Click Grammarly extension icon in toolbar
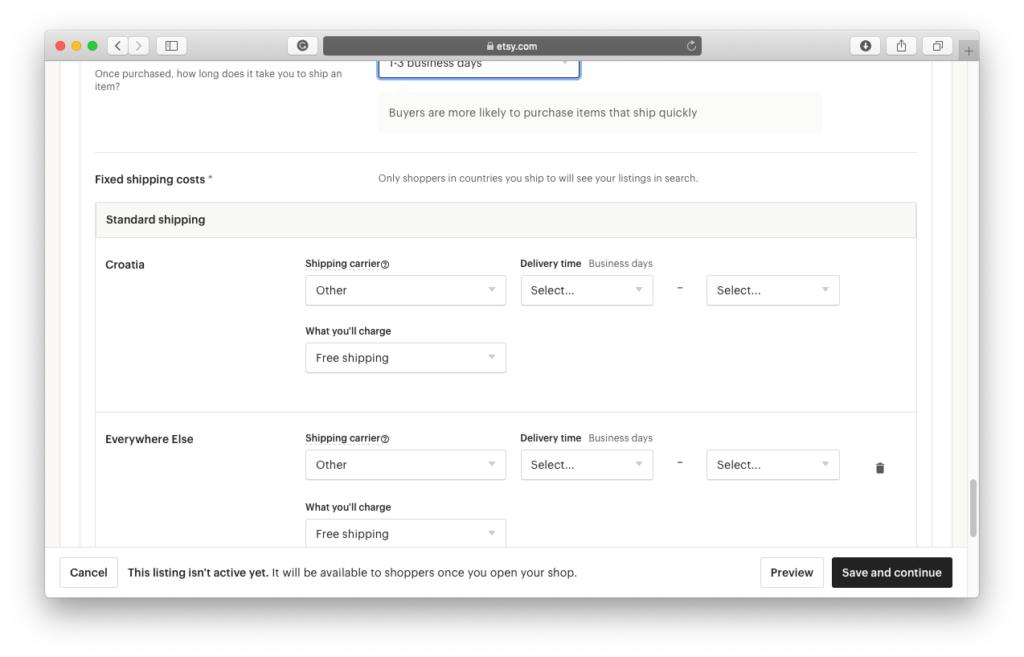1024x657 pixels. click(302, 46)
